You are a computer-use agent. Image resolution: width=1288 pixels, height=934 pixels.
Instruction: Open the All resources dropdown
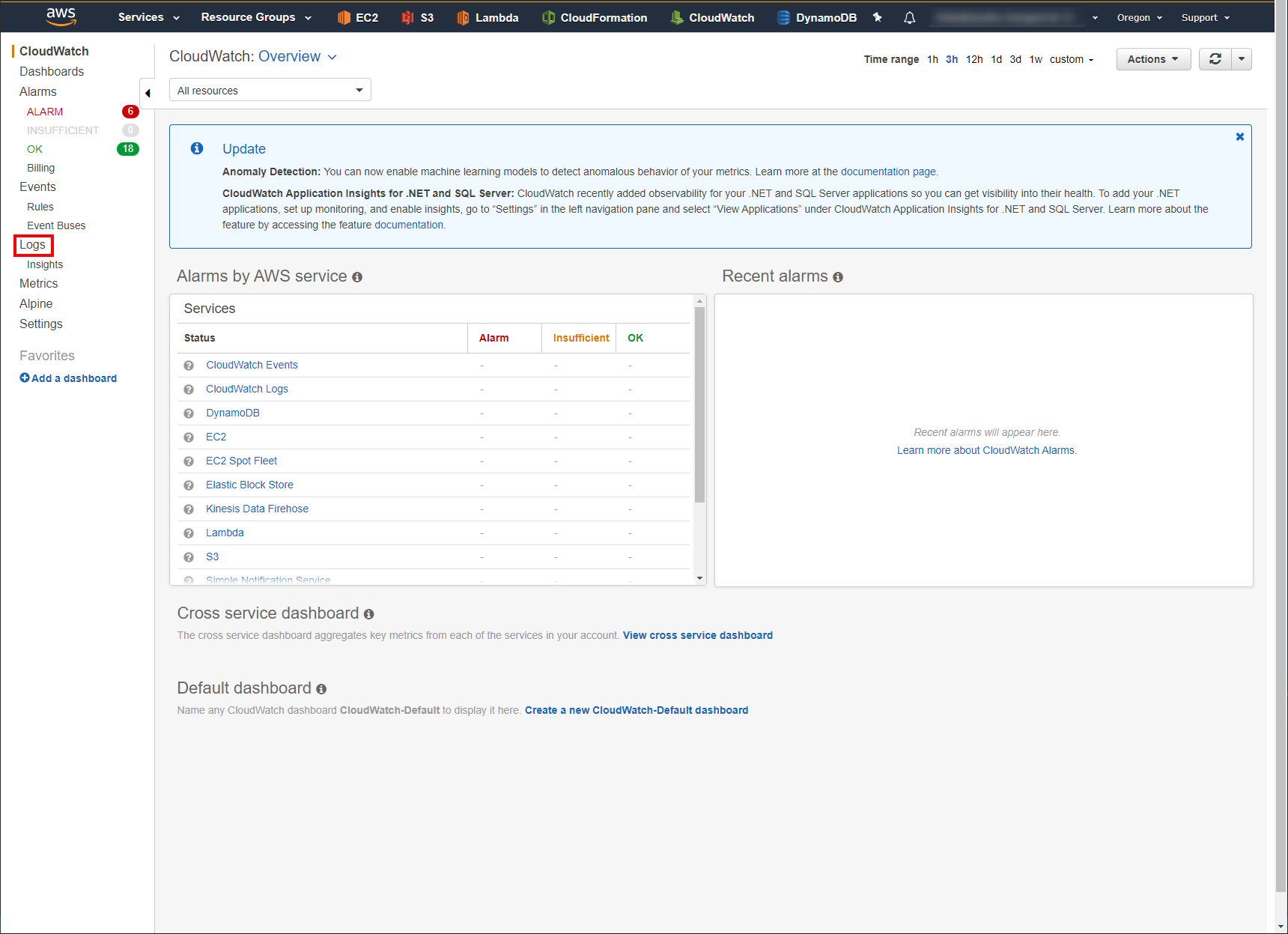coord(270,90)
